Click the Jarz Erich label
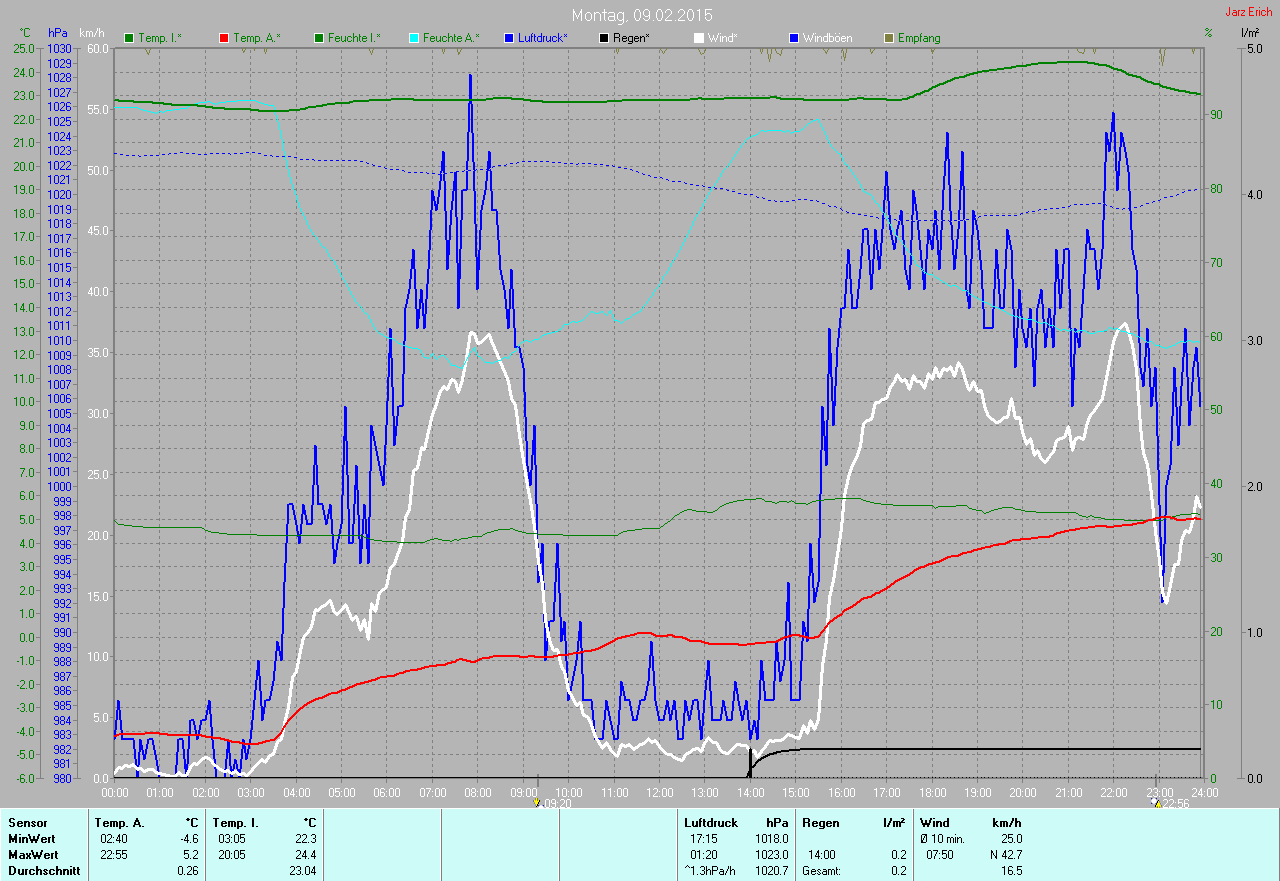The height and width of the screenshot is (881, 1280). coord(1251,12)
